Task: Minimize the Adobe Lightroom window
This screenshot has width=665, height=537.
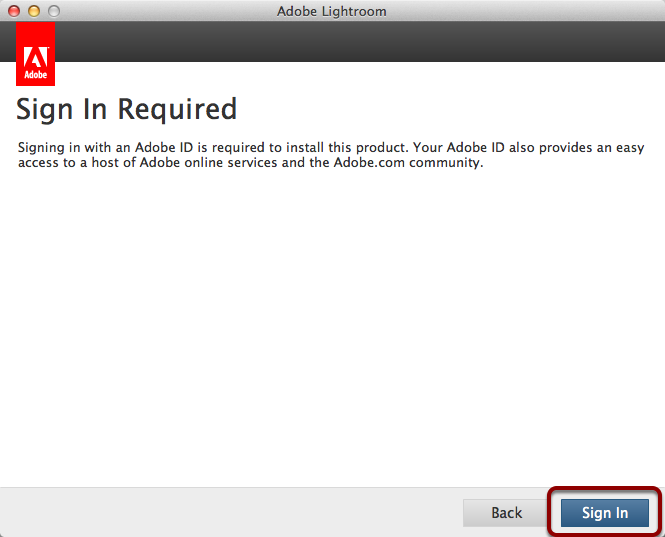Action: [34, 11]
